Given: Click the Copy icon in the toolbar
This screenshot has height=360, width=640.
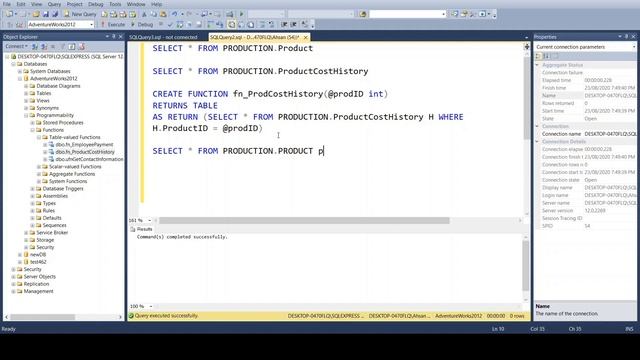Looking at the screenshot, I should [x=153, y=14].
